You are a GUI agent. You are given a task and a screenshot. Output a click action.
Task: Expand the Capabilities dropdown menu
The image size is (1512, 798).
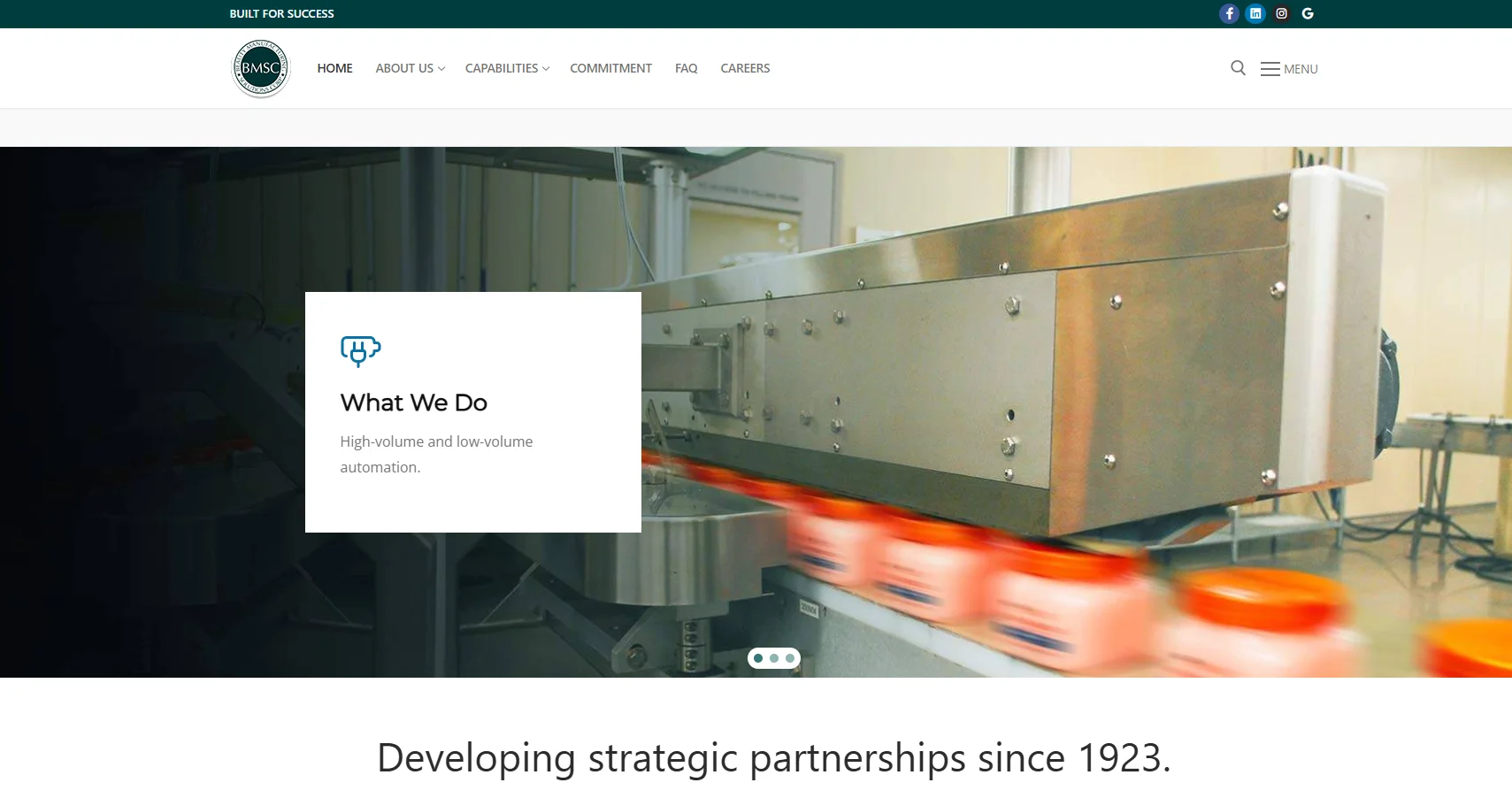507,68
